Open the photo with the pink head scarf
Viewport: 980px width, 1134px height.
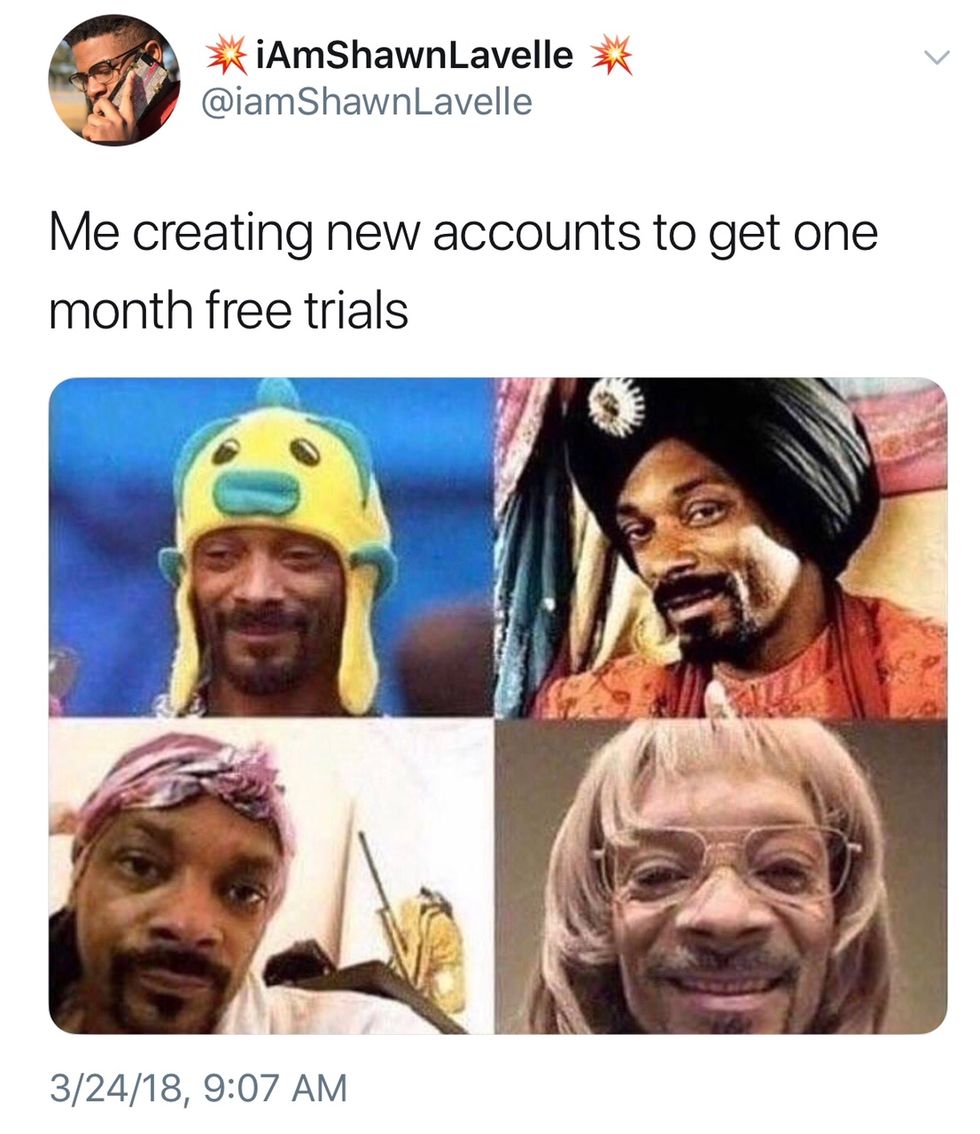coord(270,877)
